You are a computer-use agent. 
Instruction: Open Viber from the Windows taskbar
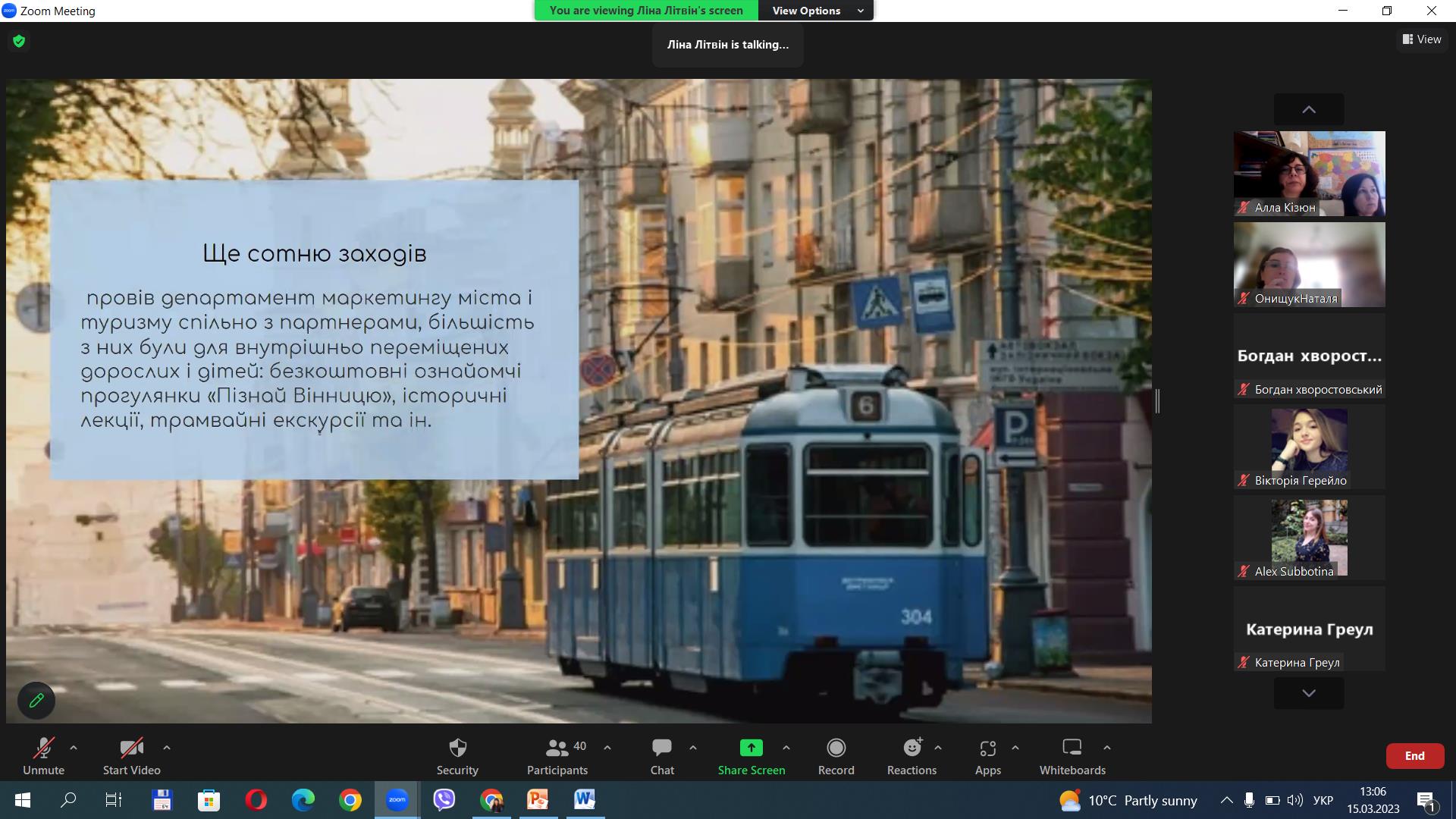pos(444,800)
